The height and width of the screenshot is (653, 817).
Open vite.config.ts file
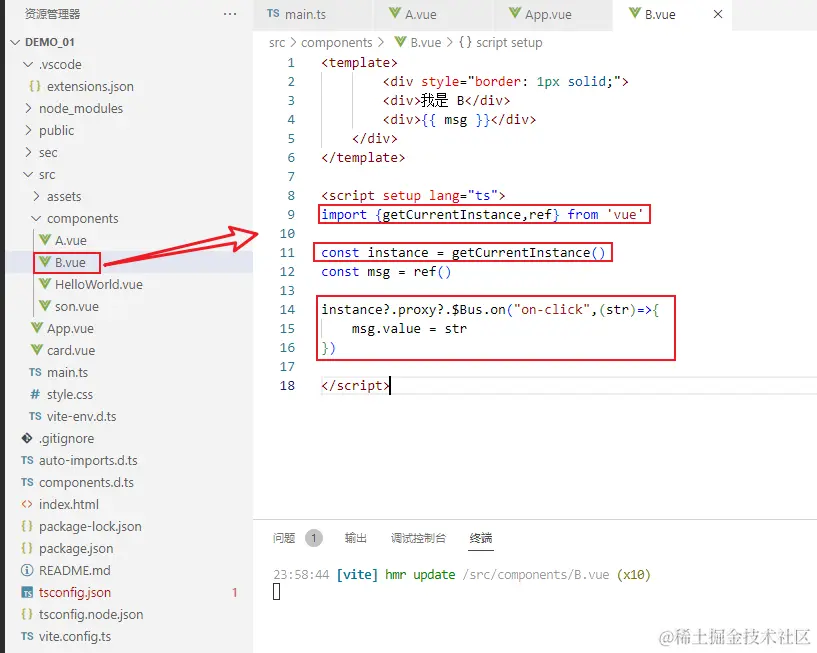point(75,636)
